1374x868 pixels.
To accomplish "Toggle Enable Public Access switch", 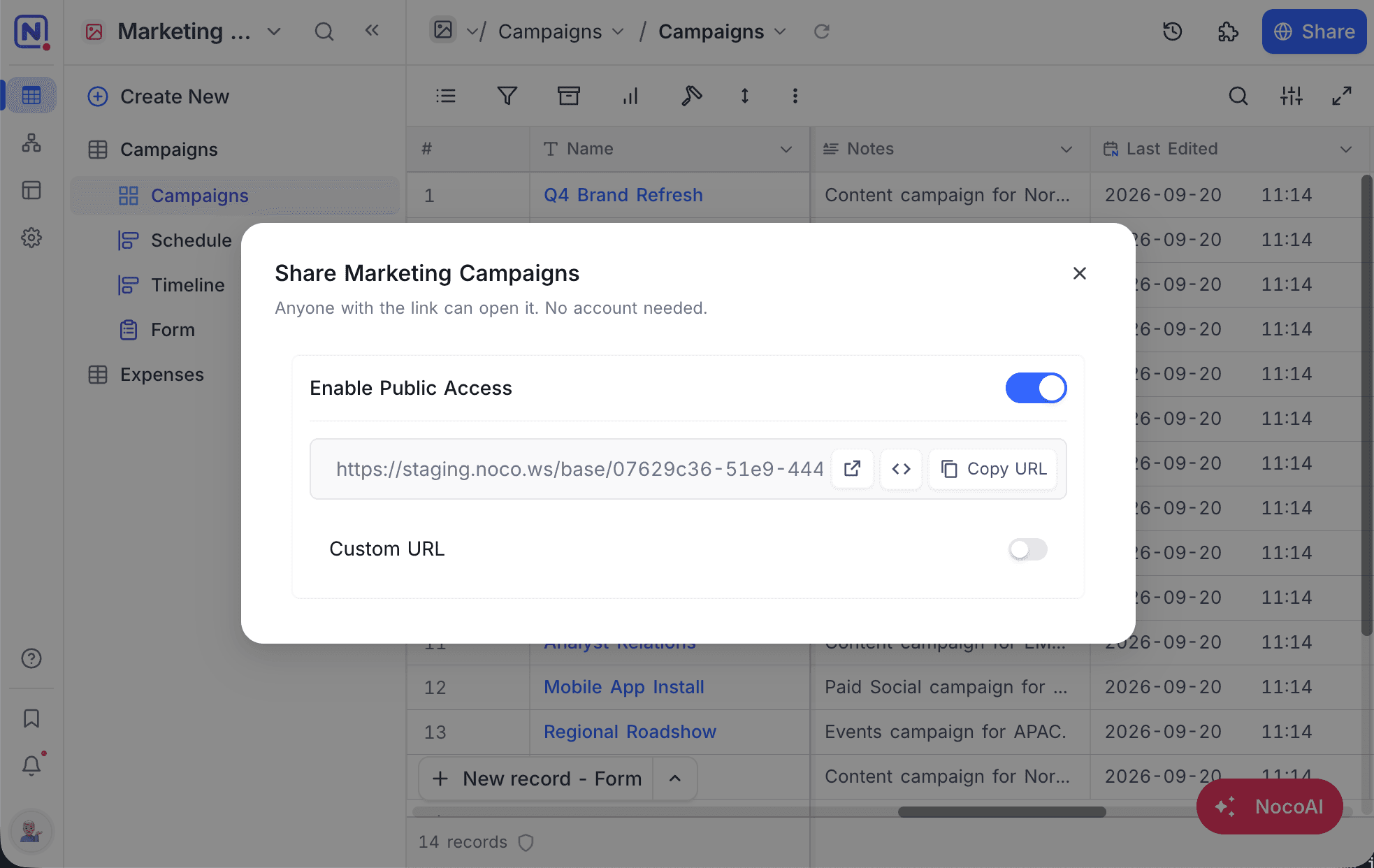I will 1036,388.
